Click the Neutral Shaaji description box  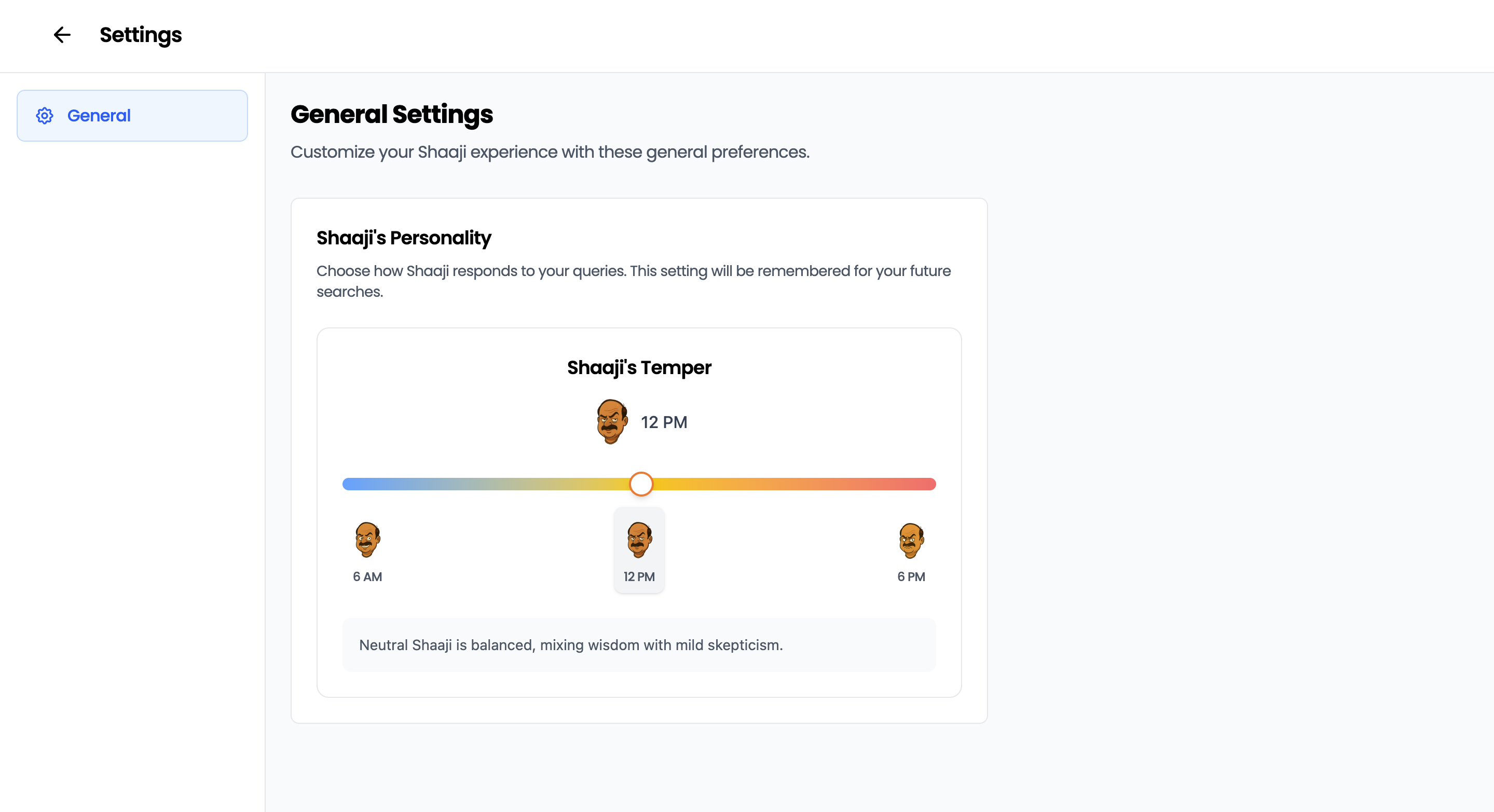pos(639,645)
